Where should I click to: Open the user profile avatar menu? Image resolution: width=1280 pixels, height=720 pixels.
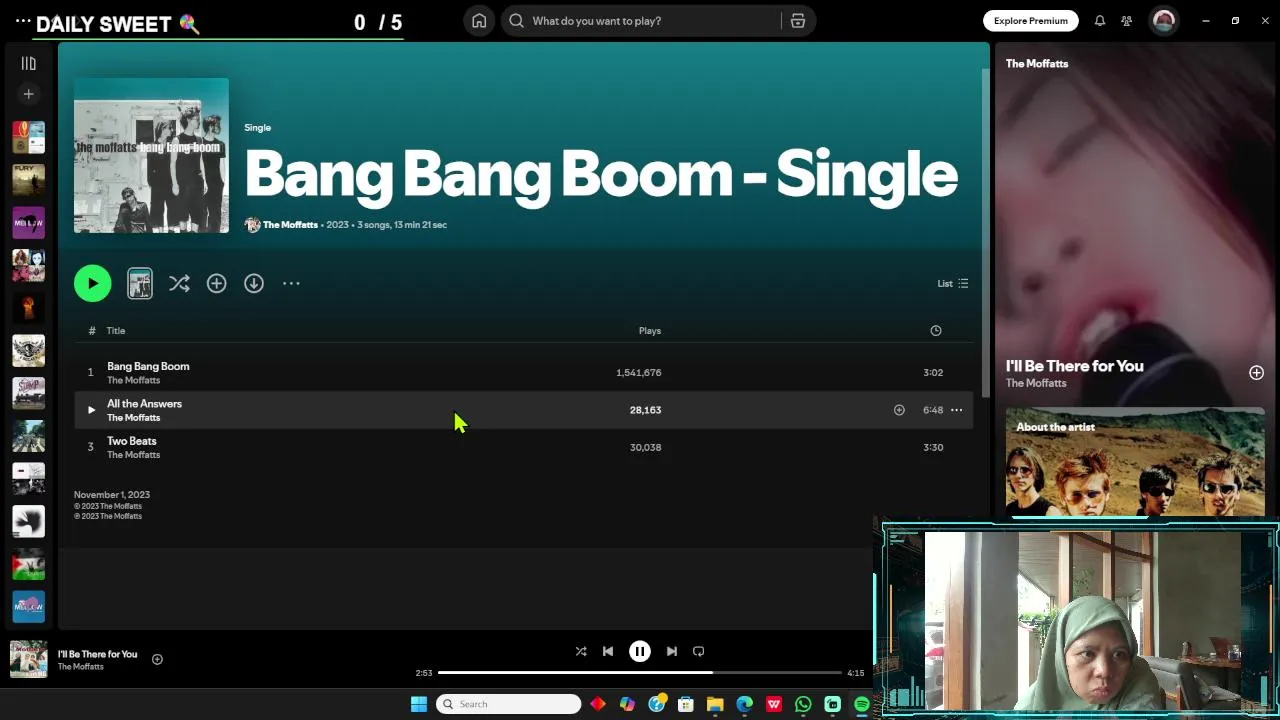(x=1163, y=21)
